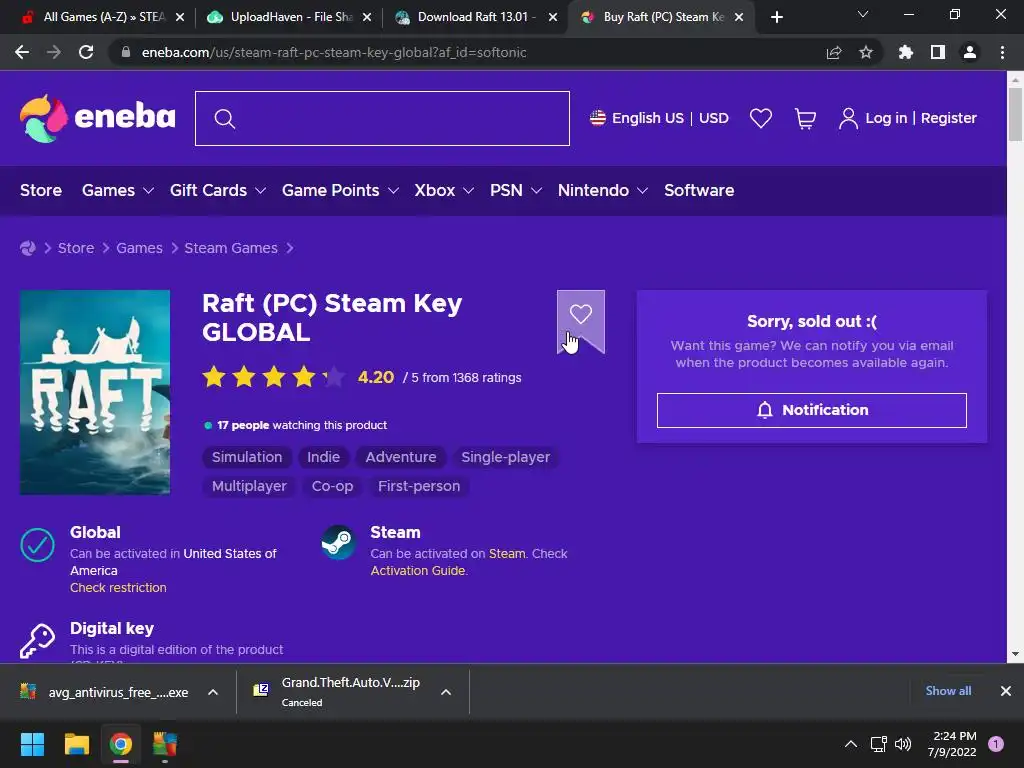Image resolution: width=1024 pixels, height=768 pixels.
Task: Expand the Games menu
Action: pos(118,190)
